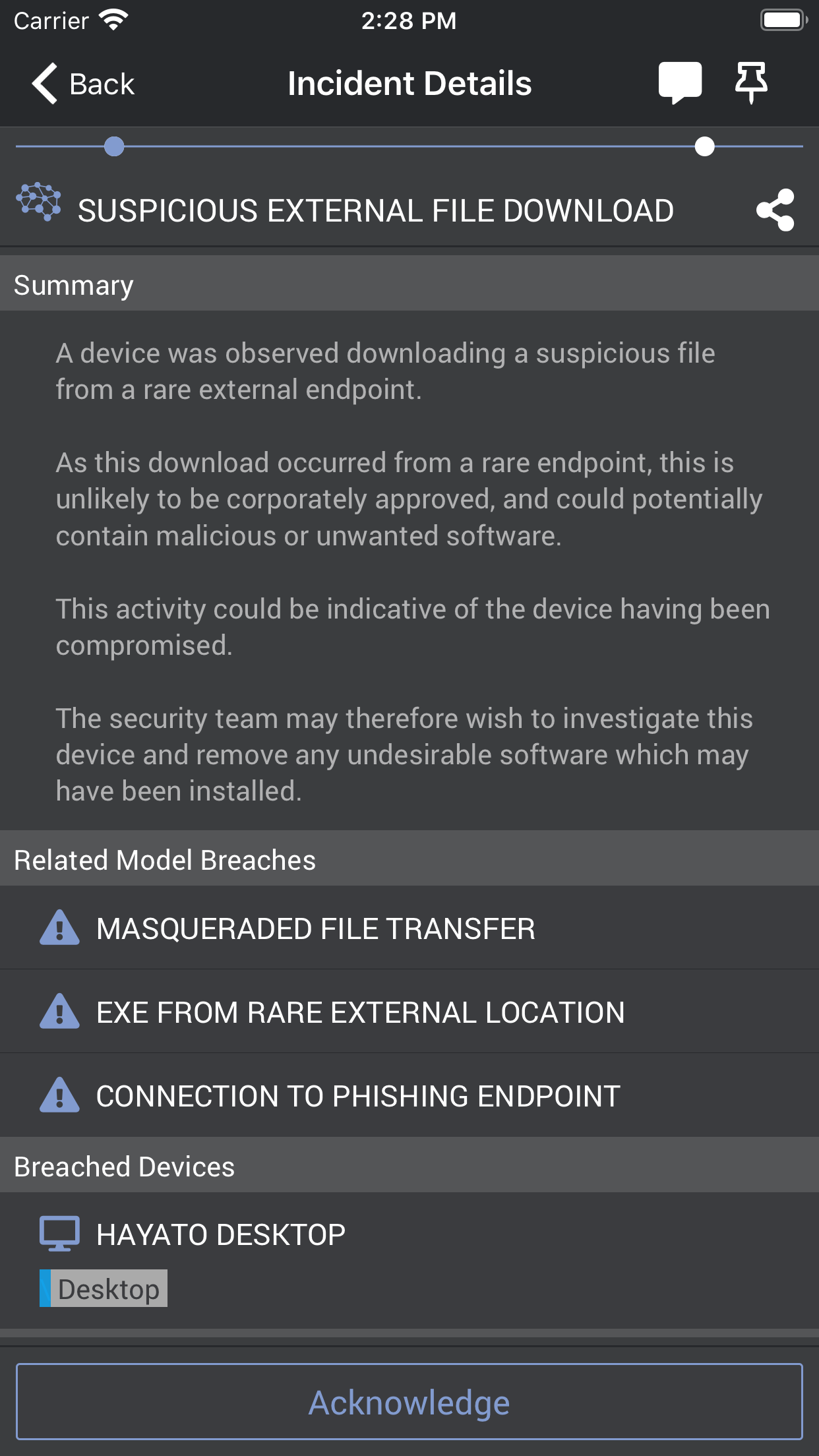Open the comment icon in the top bar

[681, 82]
